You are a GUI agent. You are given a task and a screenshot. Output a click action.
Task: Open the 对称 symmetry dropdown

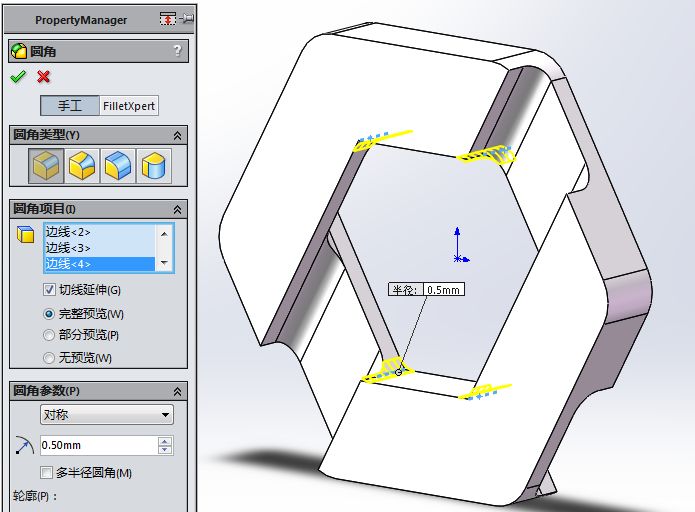pos(107,415)
